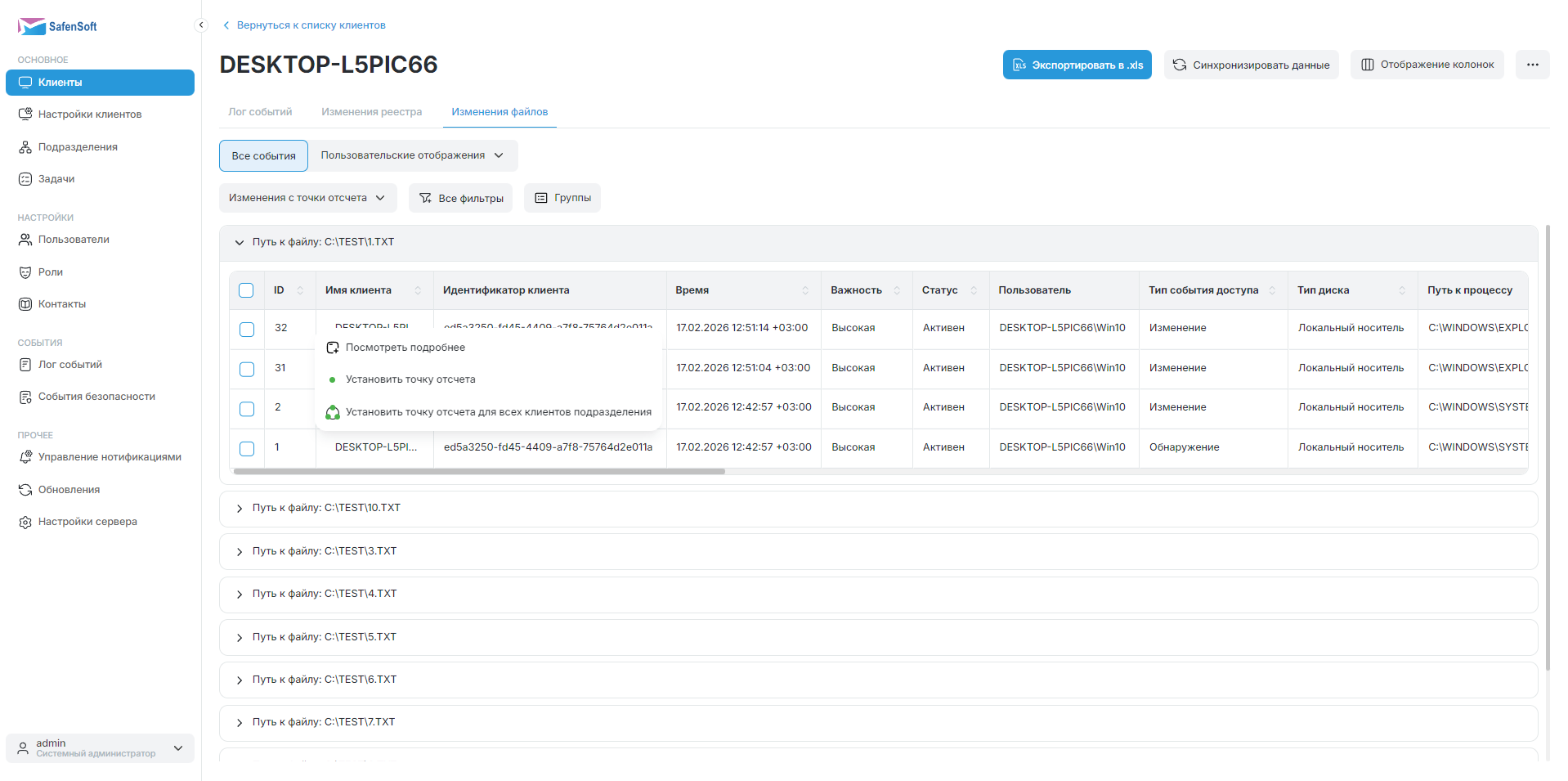Click the three-dots more options icon
This screenshot has height=781, width=1568.
pos(1532,65)
